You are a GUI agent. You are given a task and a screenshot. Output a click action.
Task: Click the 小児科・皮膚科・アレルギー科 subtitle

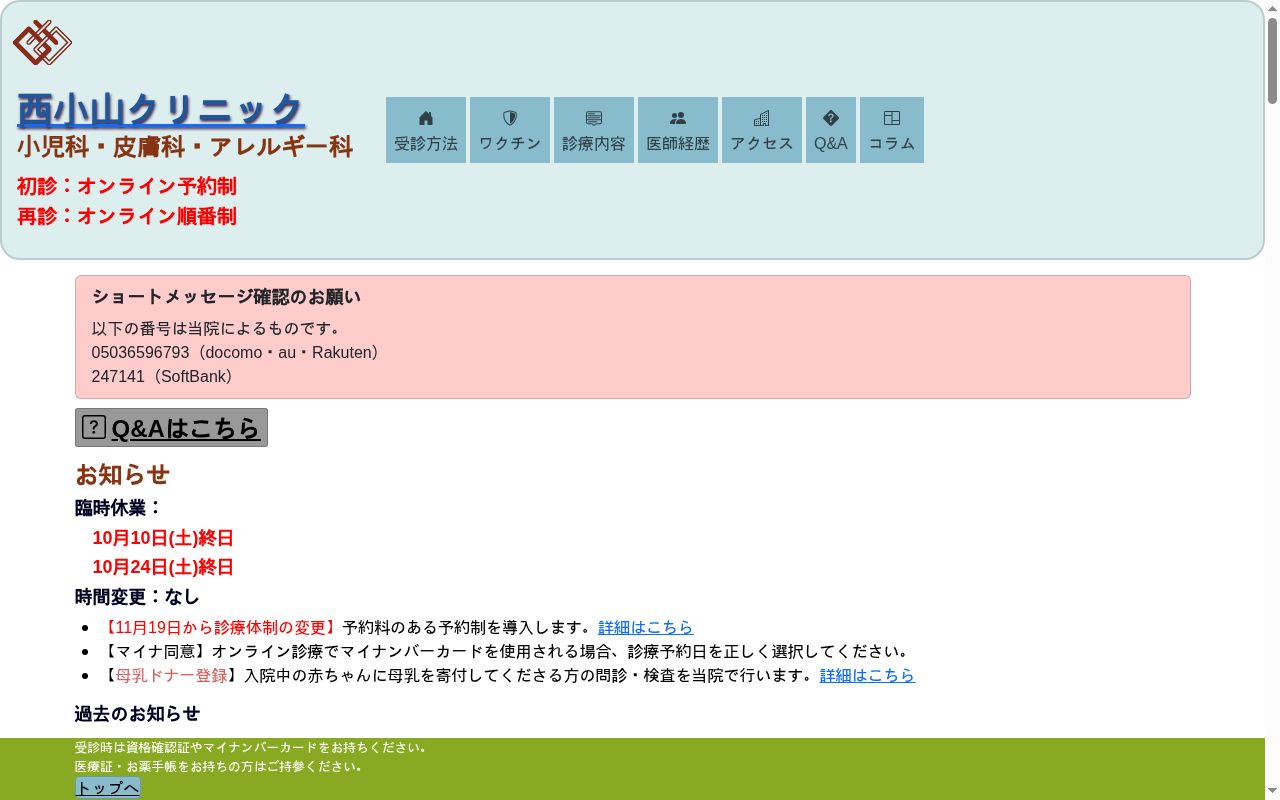pos(185,147)
